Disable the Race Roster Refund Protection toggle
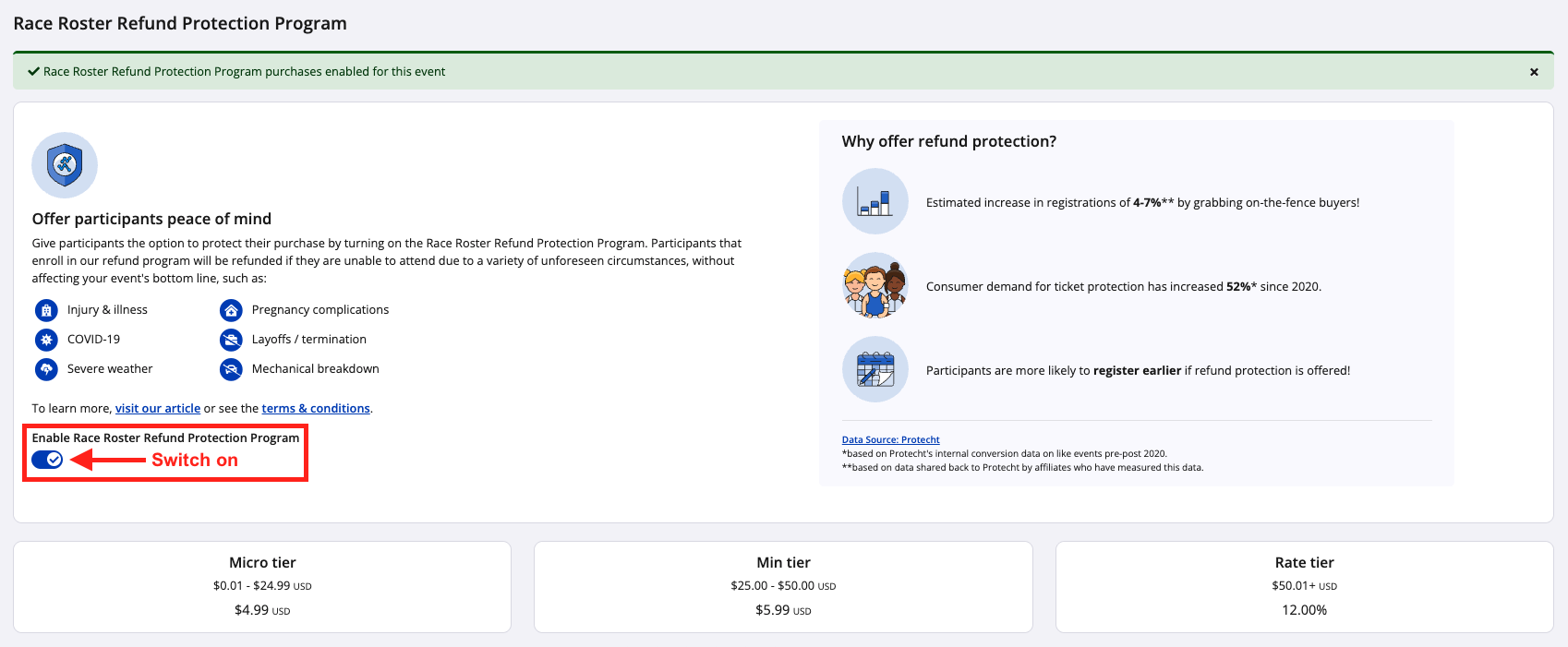Image resolution: width=1568 pixels, height=647 pixels. pyautogui.click(x=47, y=460)
